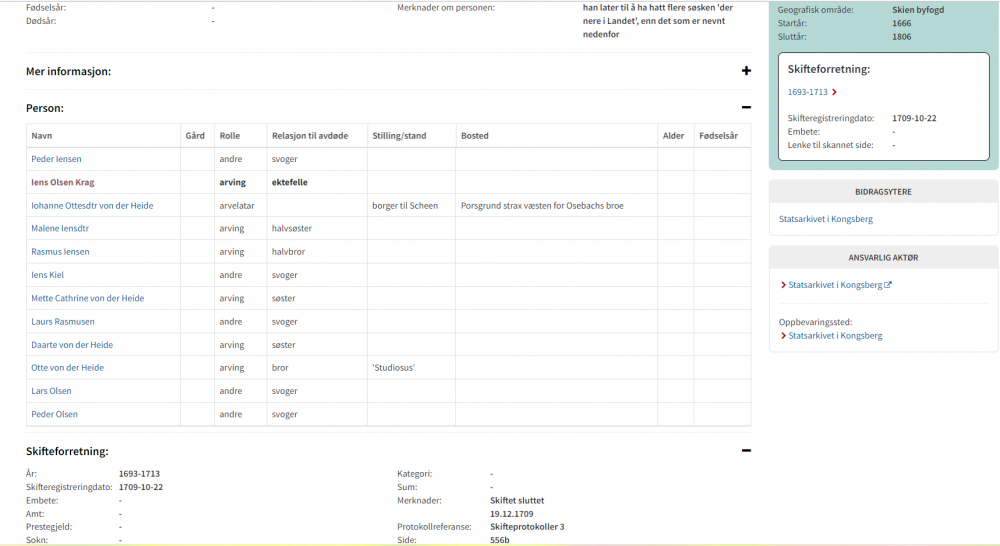The image size is (1000, 546).
Task: Open person Malene Iensdtr
Action: (x=60, y=228)
